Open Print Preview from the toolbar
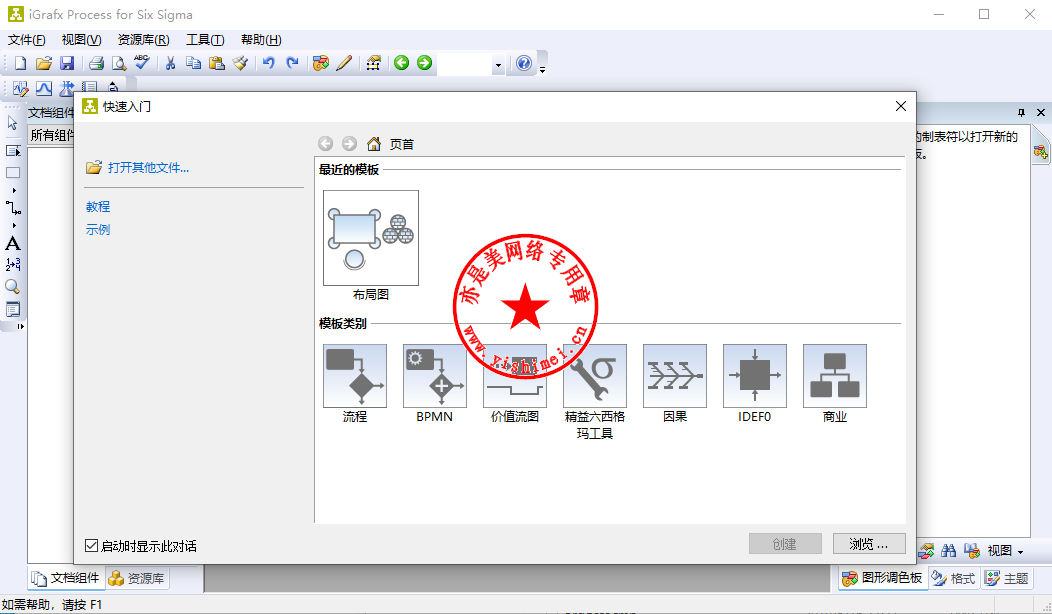 119,63
